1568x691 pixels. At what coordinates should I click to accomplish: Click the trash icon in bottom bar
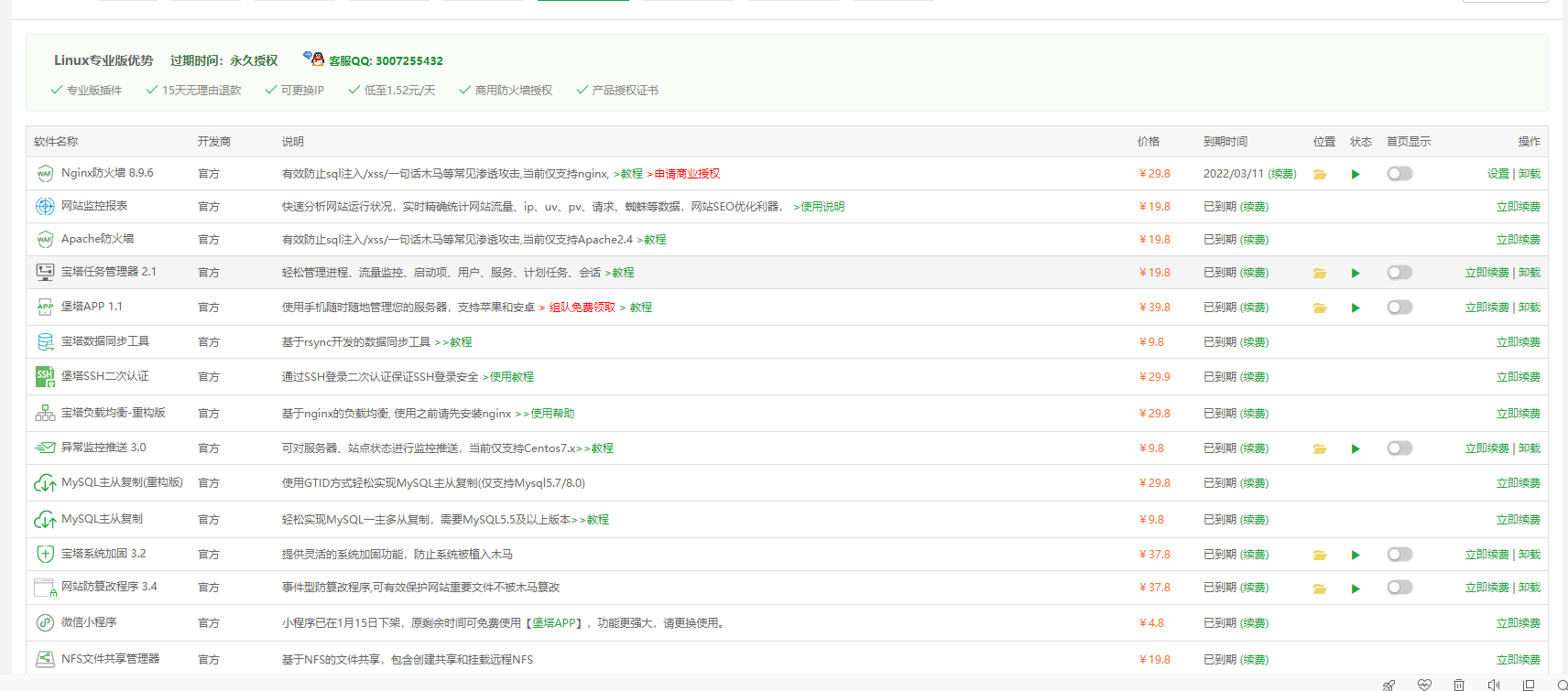(x=1459, y=685)
